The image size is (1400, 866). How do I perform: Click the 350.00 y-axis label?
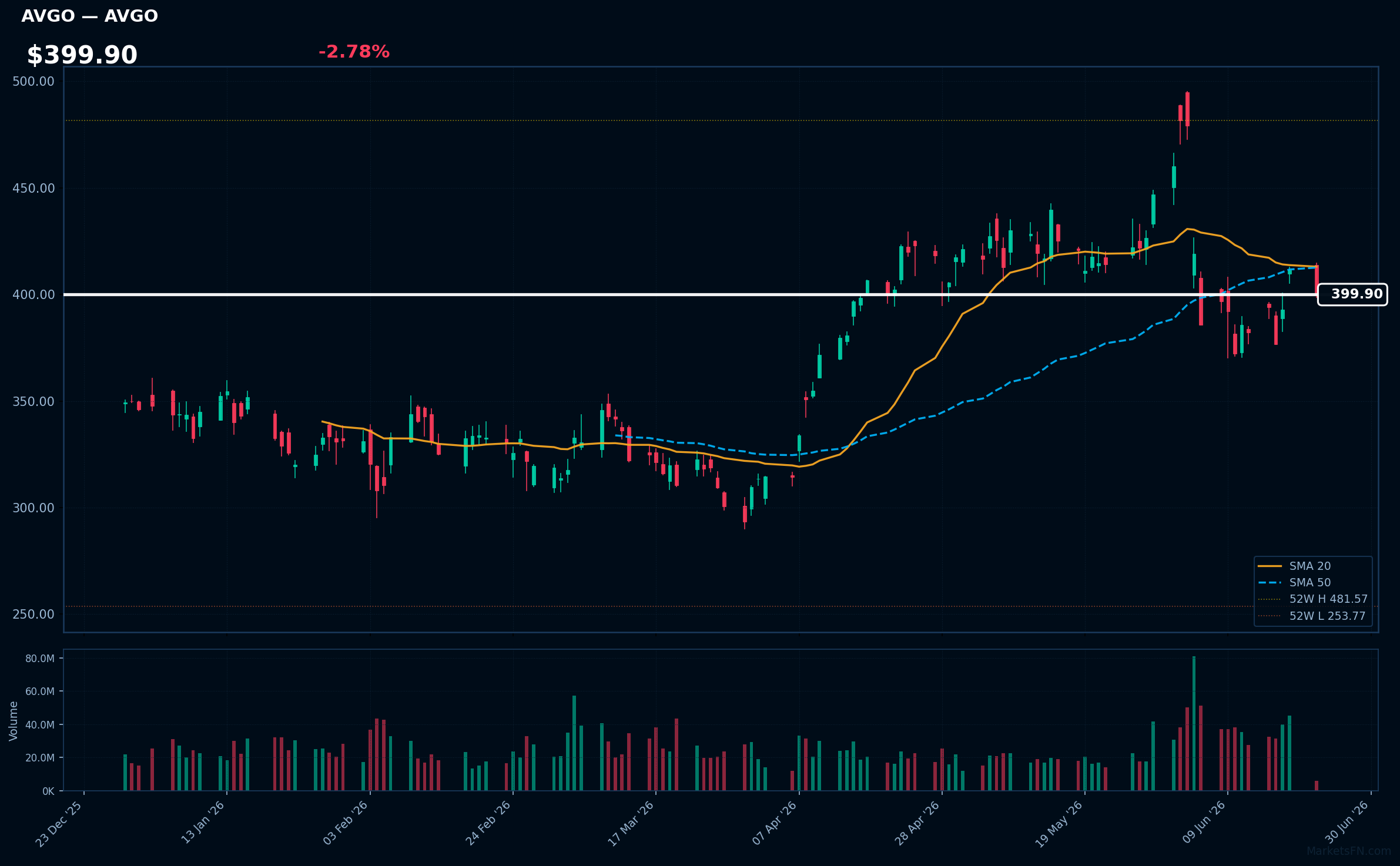point(34,402)
